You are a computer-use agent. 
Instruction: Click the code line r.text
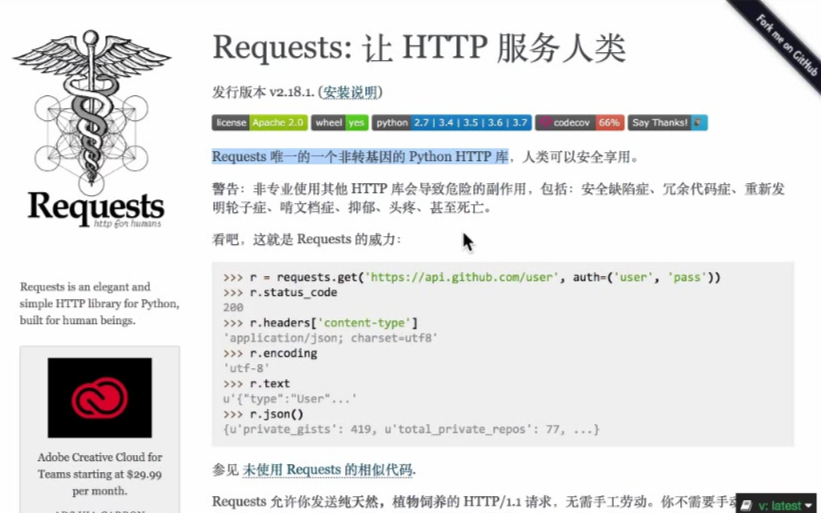click(x=257, y=384)
